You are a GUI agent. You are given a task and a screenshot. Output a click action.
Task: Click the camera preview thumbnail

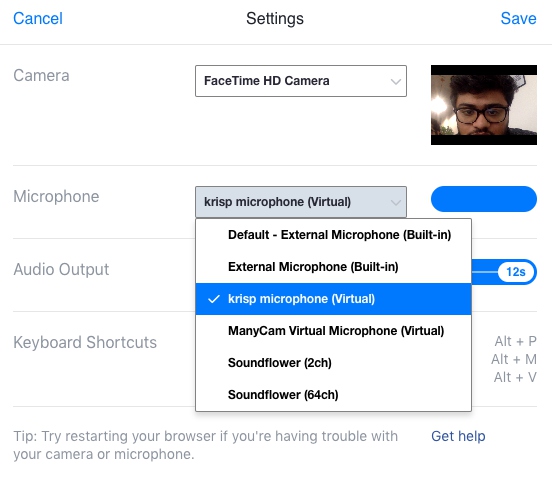click(484, 105)
